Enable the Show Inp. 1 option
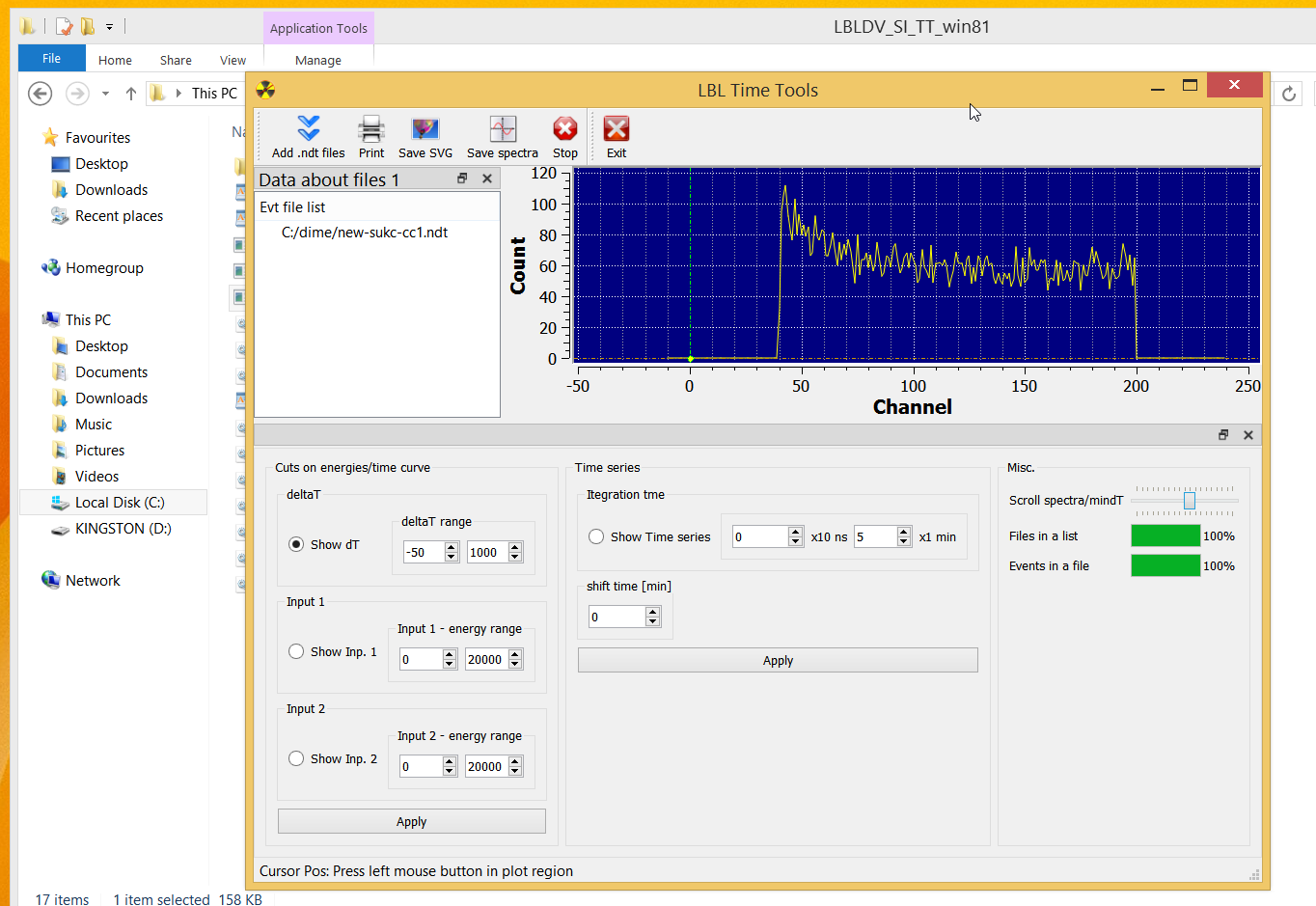 click(x=296, y=651)
